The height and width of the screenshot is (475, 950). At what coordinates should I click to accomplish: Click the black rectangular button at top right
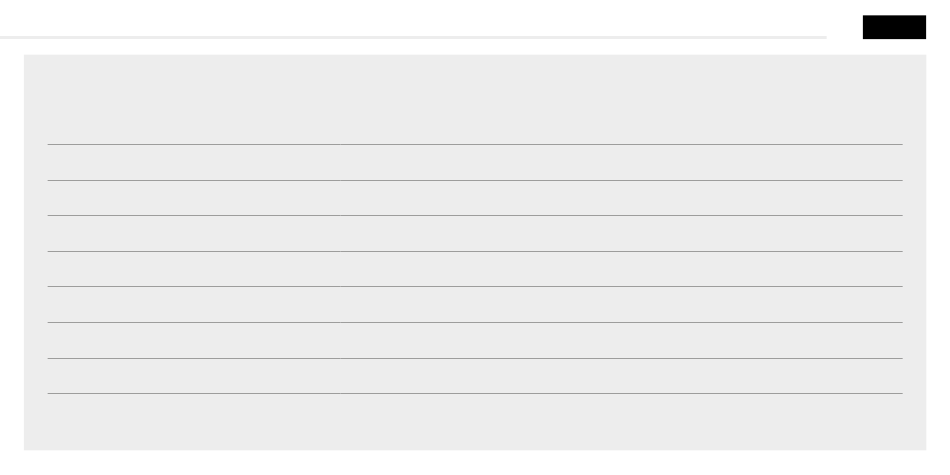pyautogui.click(x=894, y=28)
